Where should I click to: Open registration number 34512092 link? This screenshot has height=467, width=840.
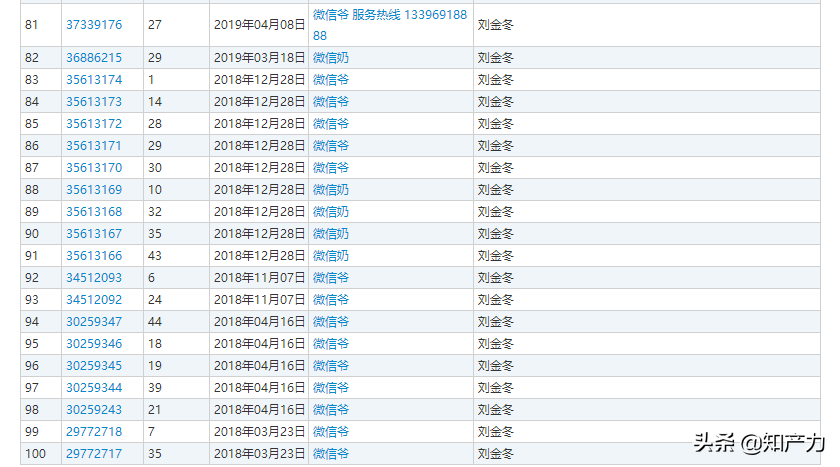tap(94, 299)
